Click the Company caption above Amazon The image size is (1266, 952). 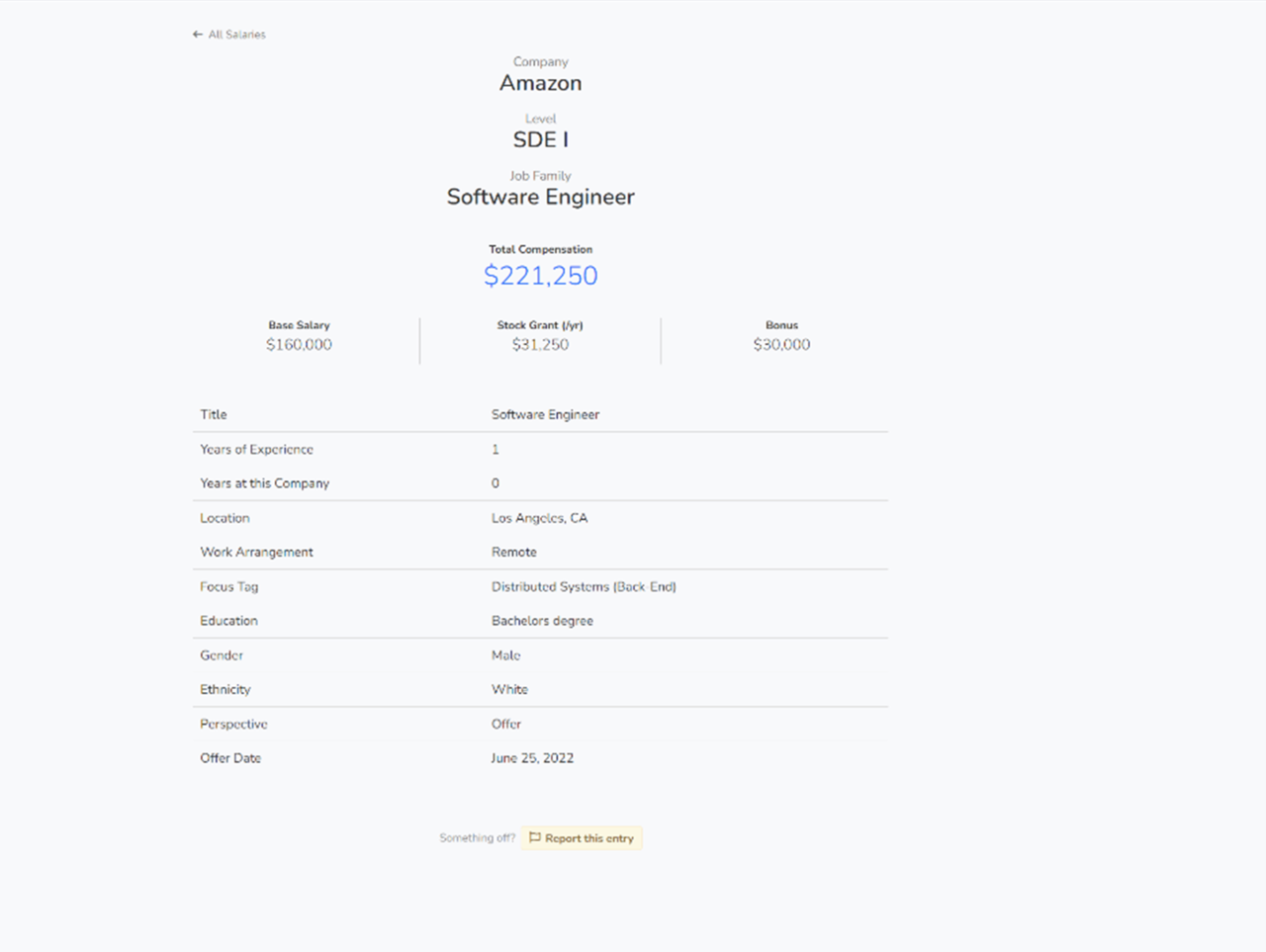tap(541, 61)
